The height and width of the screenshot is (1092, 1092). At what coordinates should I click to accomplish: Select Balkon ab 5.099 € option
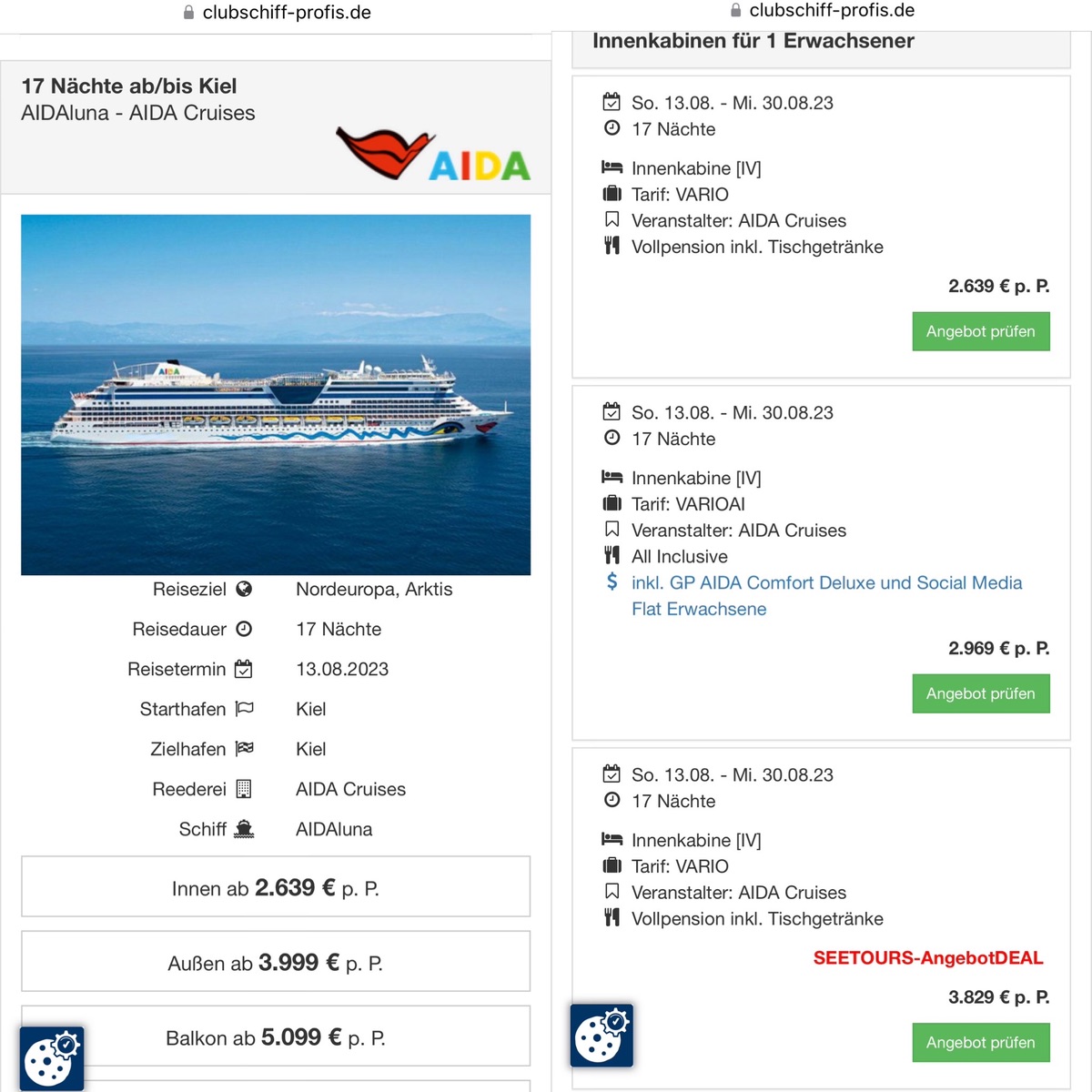point(276,1036)
